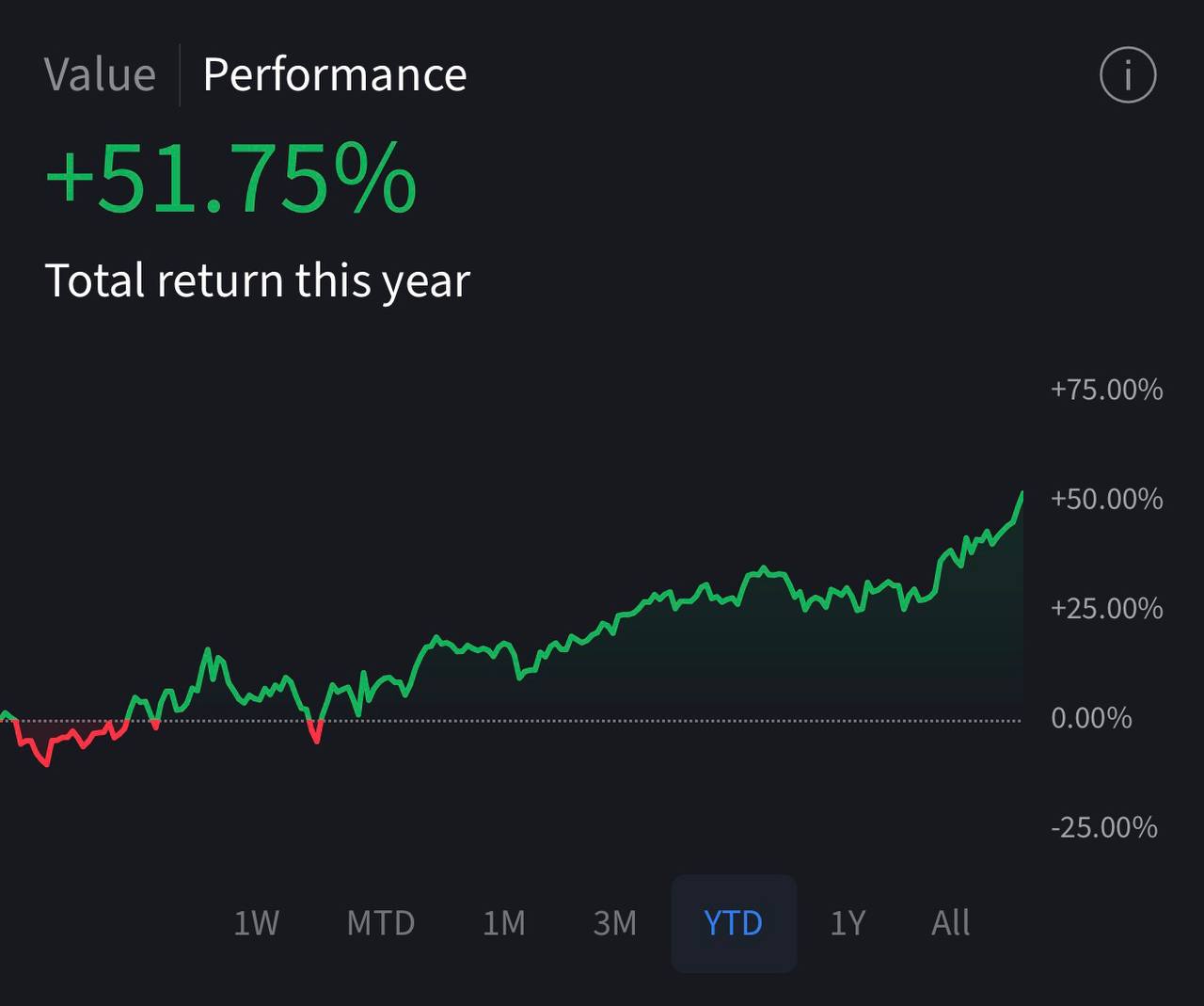Image resolution: width=1204 pixels, height=1006 pixels.
Task: Click the 0.00% axis label
Action: coord(1091,719)
